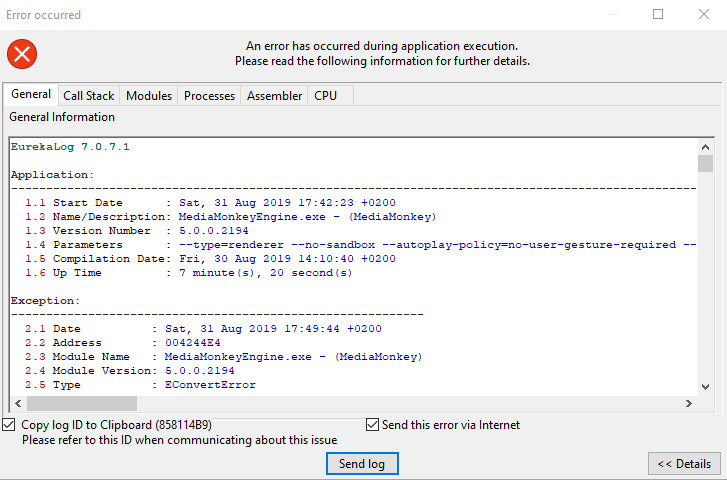Image resolution: width=727 pixels, height=480 pixels.
Task: Open the Modules tab
Action: point(149,96)
